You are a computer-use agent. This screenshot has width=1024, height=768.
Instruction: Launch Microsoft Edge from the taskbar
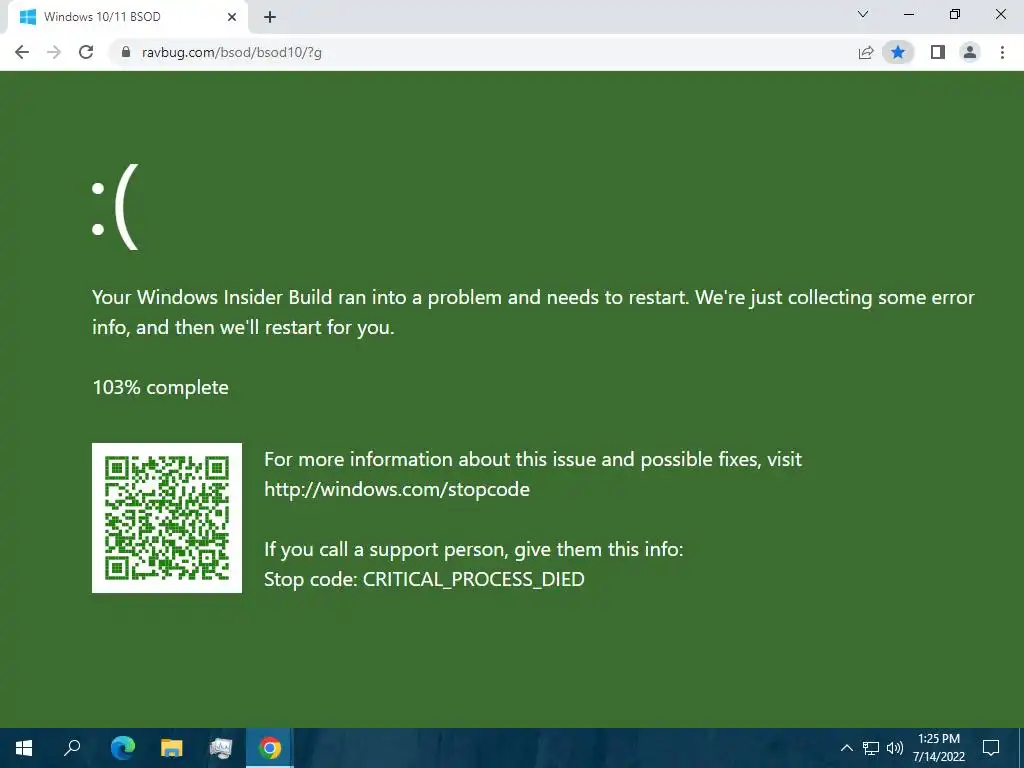click(122, 748)
